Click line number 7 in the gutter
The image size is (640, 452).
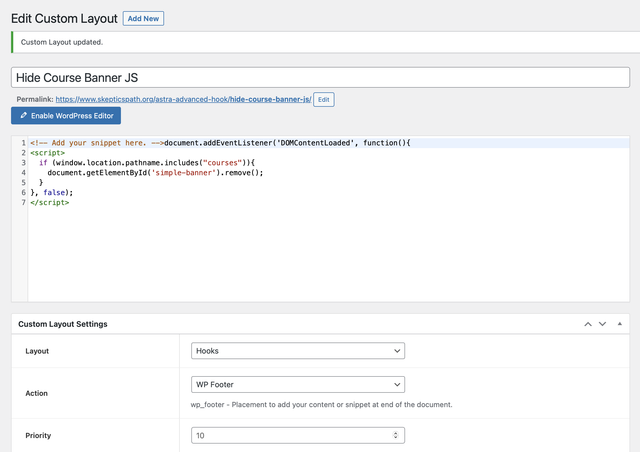coord(24,203)
